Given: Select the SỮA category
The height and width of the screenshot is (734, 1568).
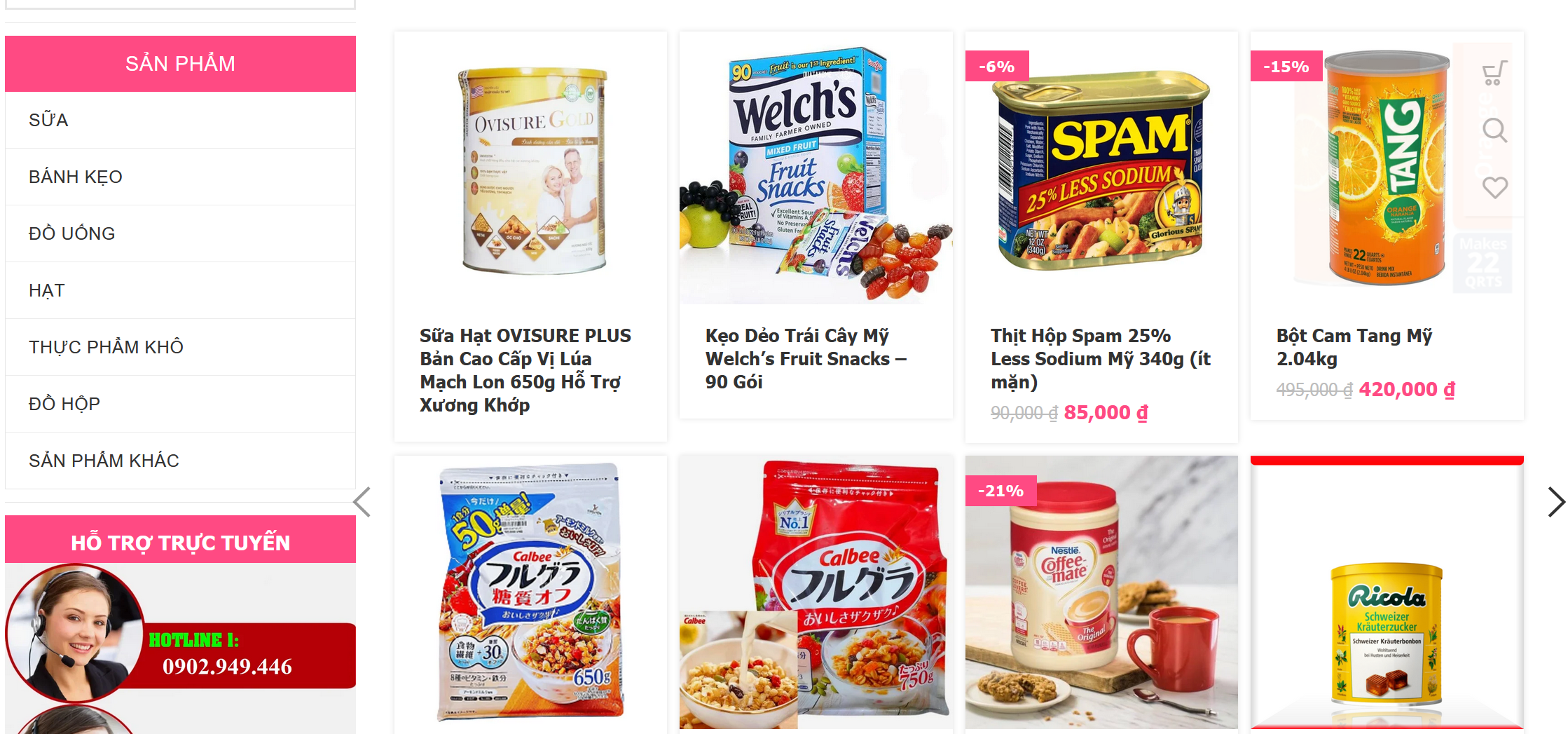Looking at the screenshot, I should click(180, 120).
